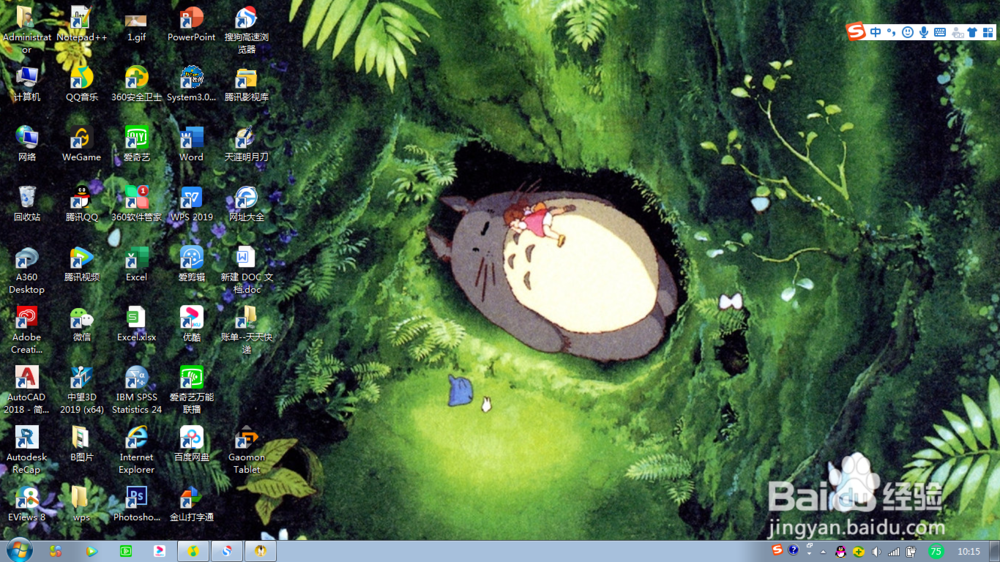
Task: Select the Excel.xlsx file icon
Action: point(136,324)
